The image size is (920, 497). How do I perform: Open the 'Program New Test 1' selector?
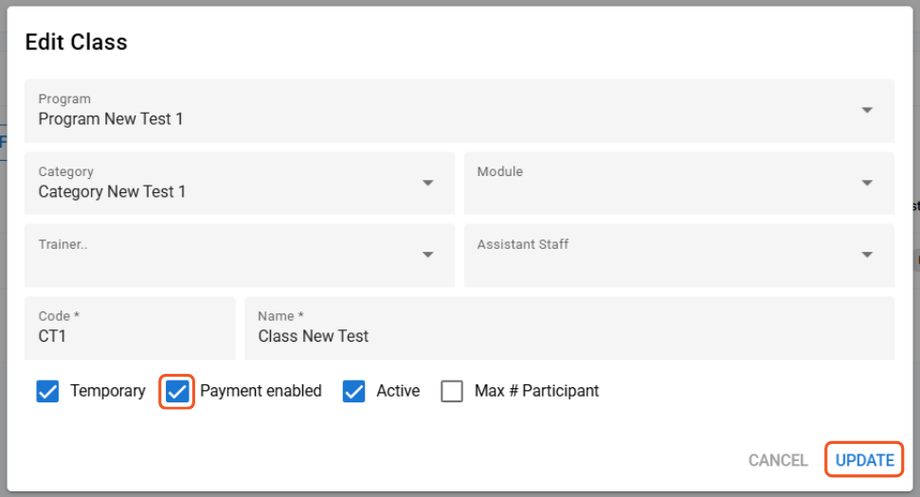(440, 118)
